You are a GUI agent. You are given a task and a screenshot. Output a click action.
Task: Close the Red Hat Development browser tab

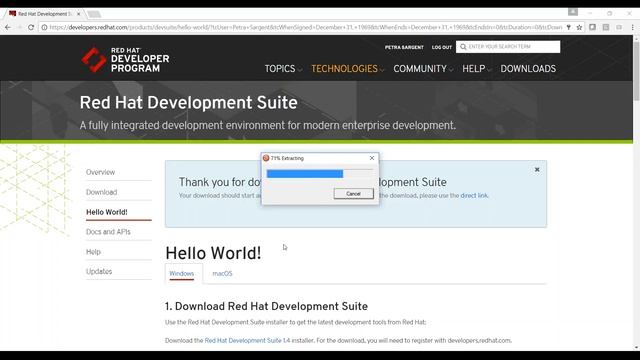tap(78, 14)
